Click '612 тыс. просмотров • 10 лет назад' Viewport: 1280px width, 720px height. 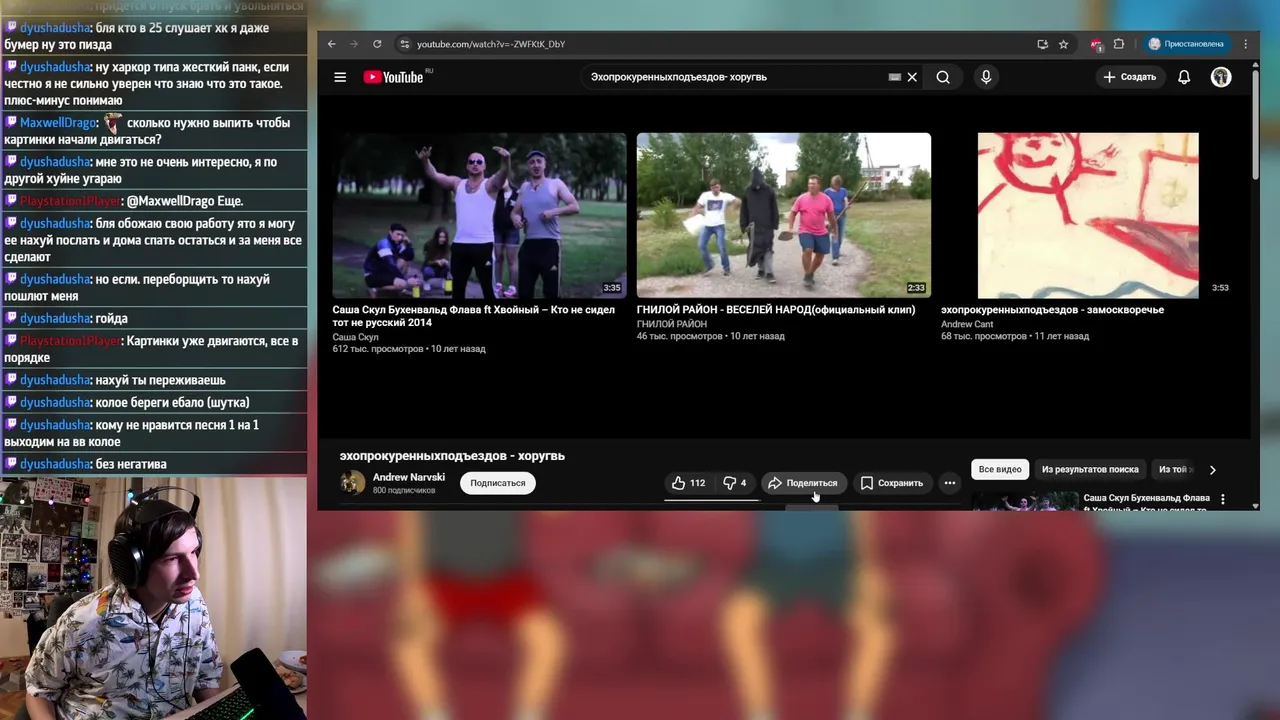point(409,349)
